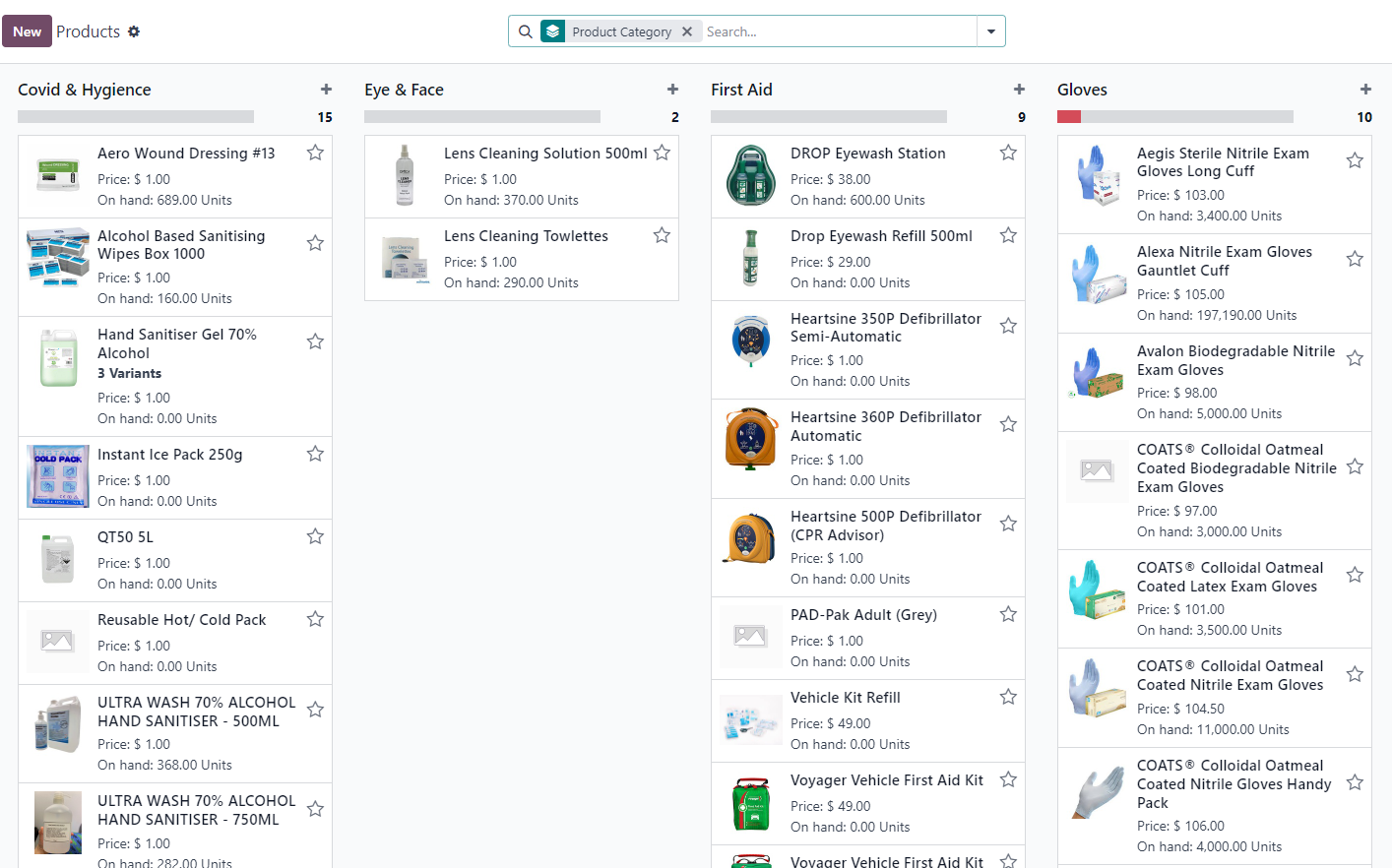Star Alcohol Based Sanitising Wipes Box 1000
The width and height of the screenshot is (1392, 868).
[315, 243]
